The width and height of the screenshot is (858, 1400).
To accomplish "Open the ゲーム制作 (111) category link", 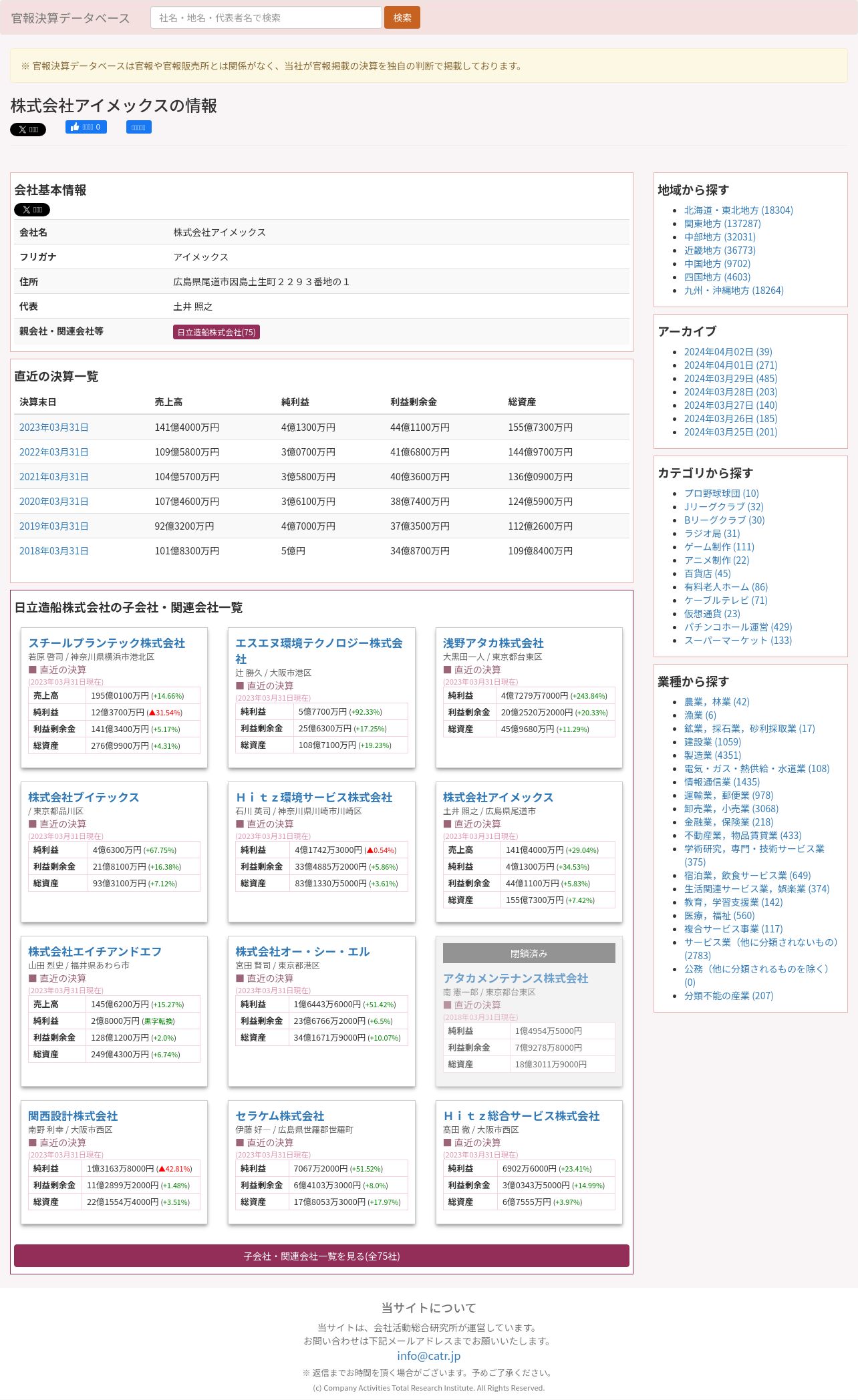I will point(719,547).
